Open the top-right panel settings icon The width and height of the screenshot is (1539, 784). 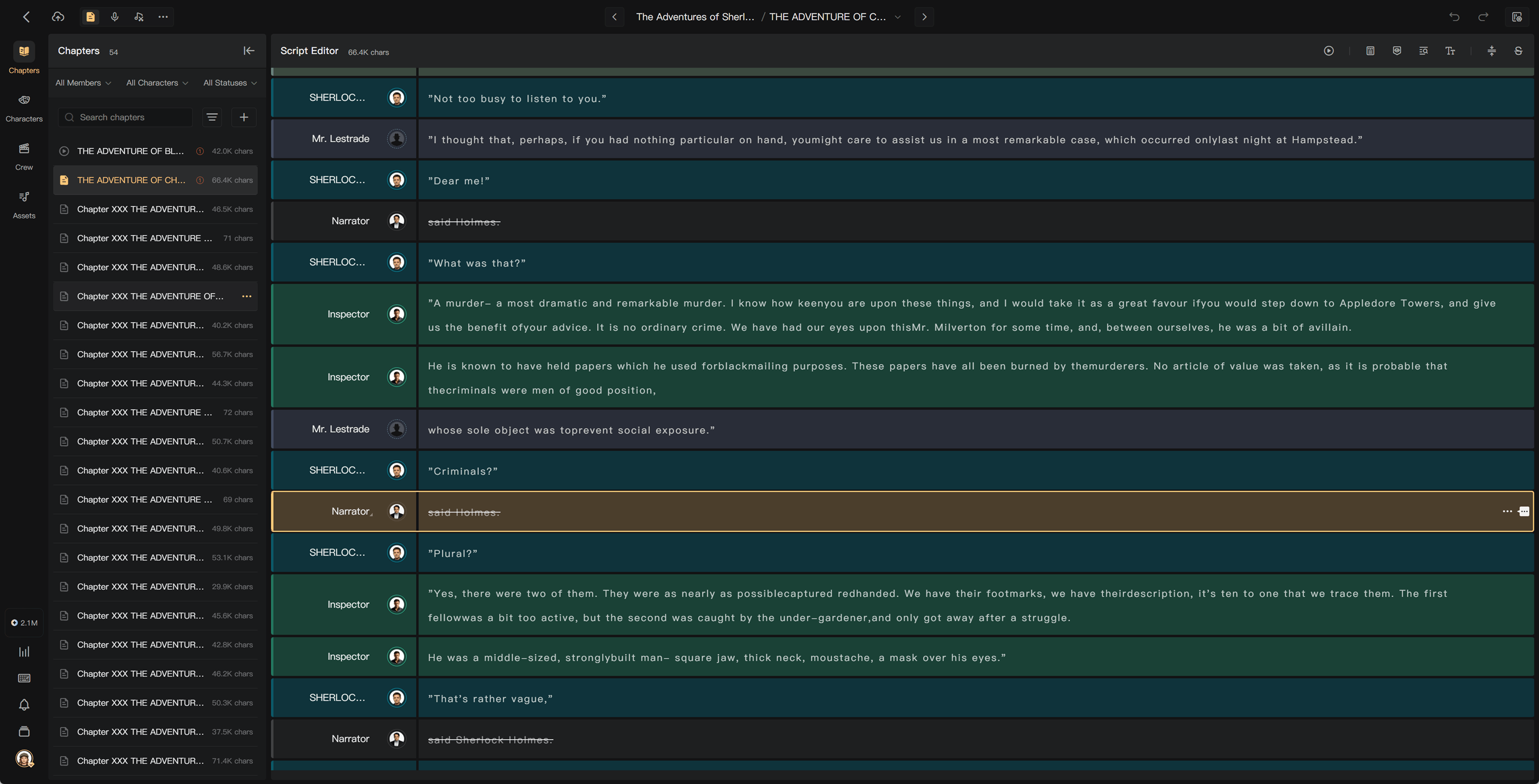tap(1516, 17)
